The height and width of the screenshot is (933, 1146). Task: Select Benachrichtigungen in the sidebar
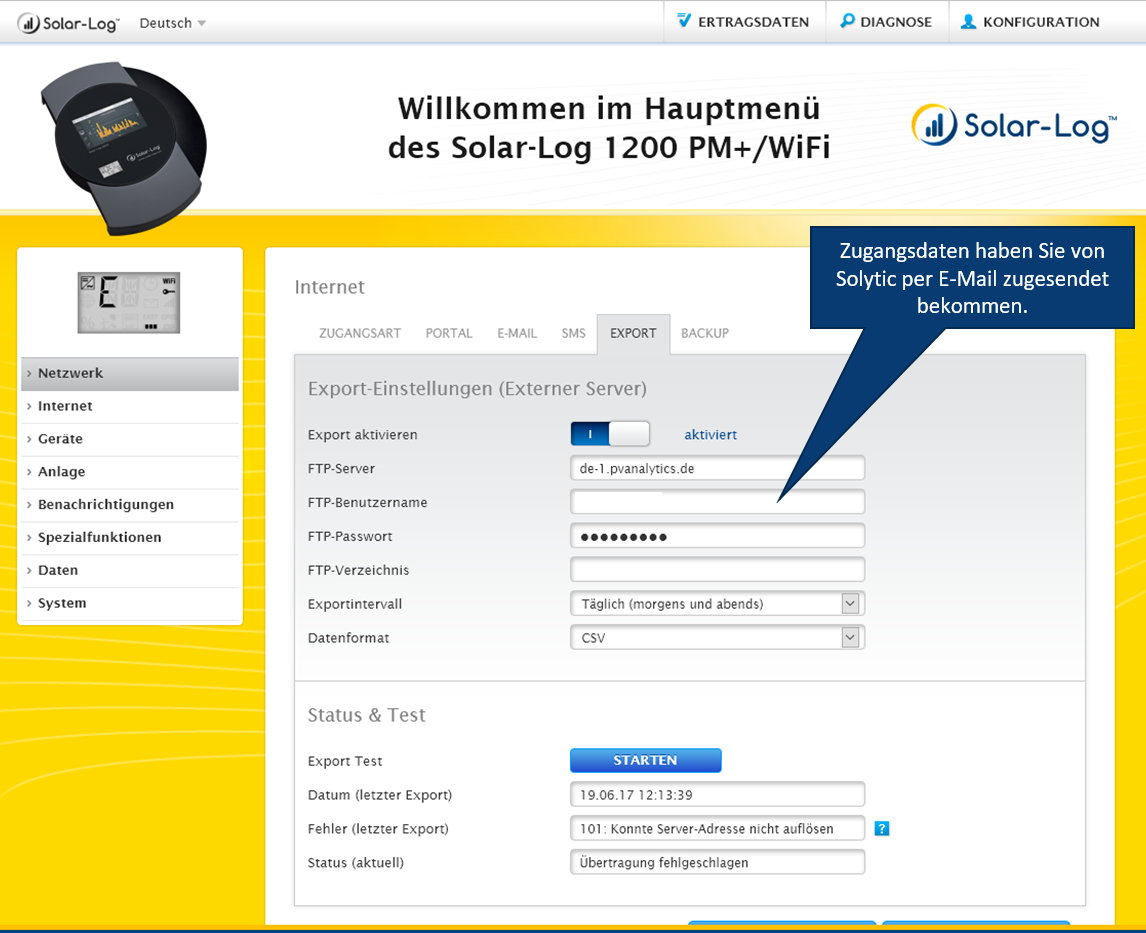pyautogui.click(x=130, y=505)
